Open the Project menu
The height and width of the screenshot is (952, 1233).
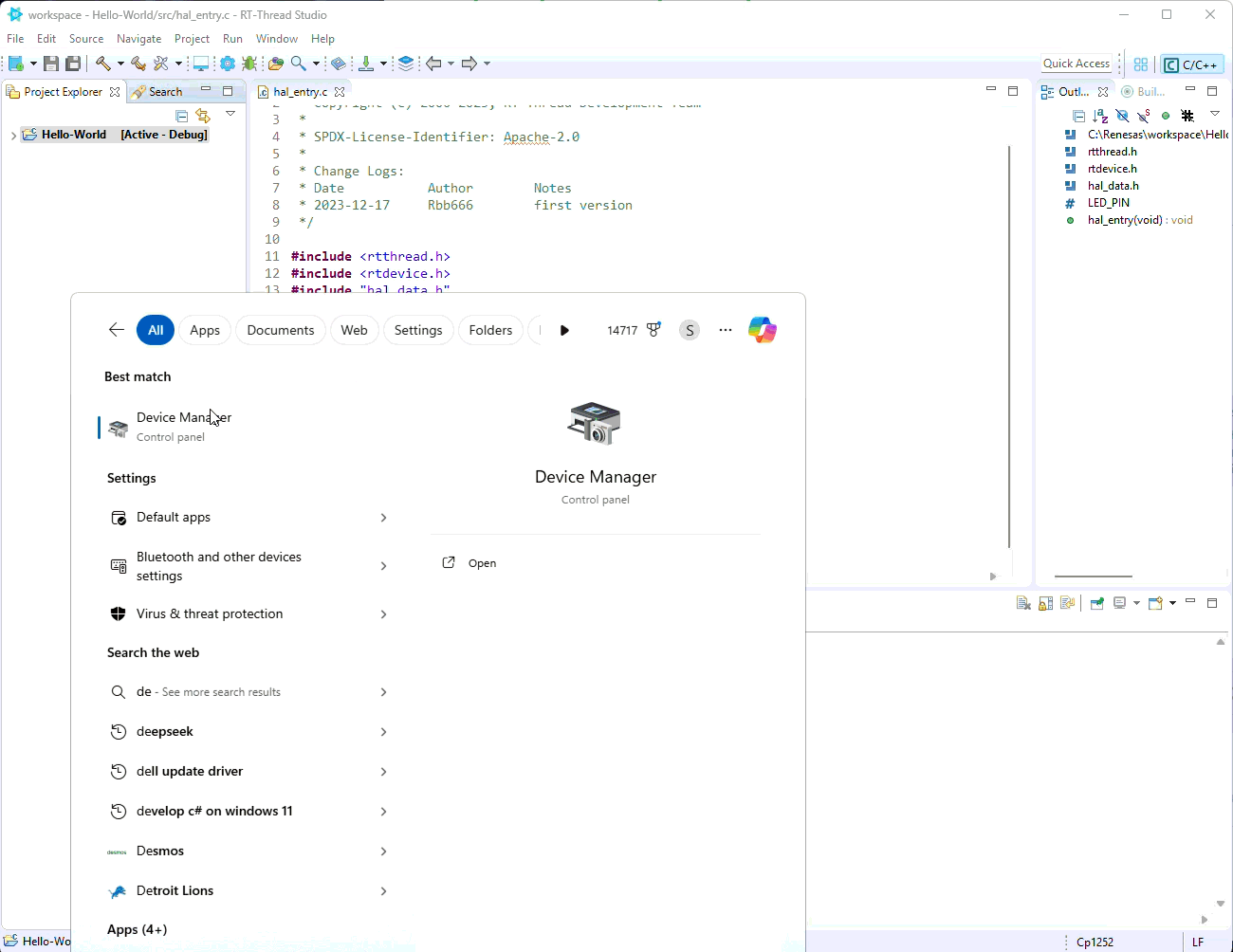click(192, 39)
